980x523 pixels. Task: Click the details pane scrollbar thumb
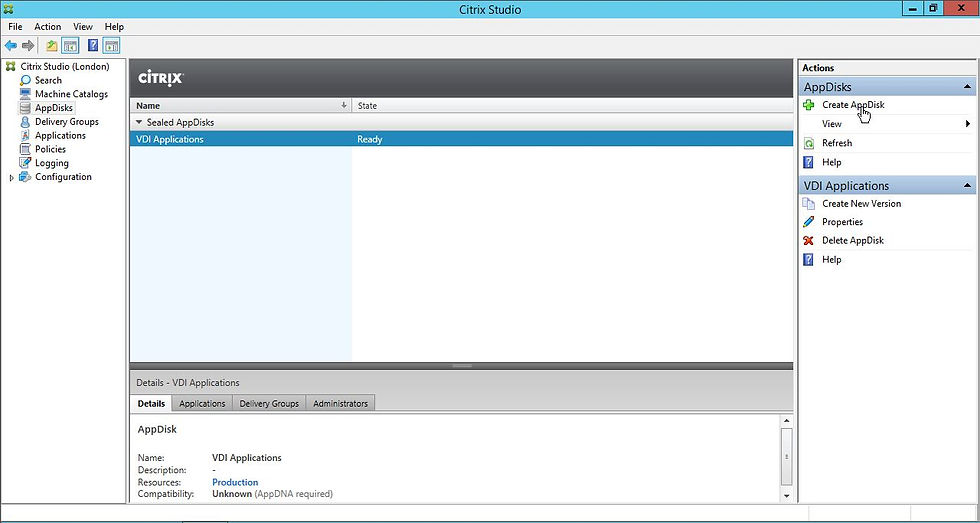(787, 457)
